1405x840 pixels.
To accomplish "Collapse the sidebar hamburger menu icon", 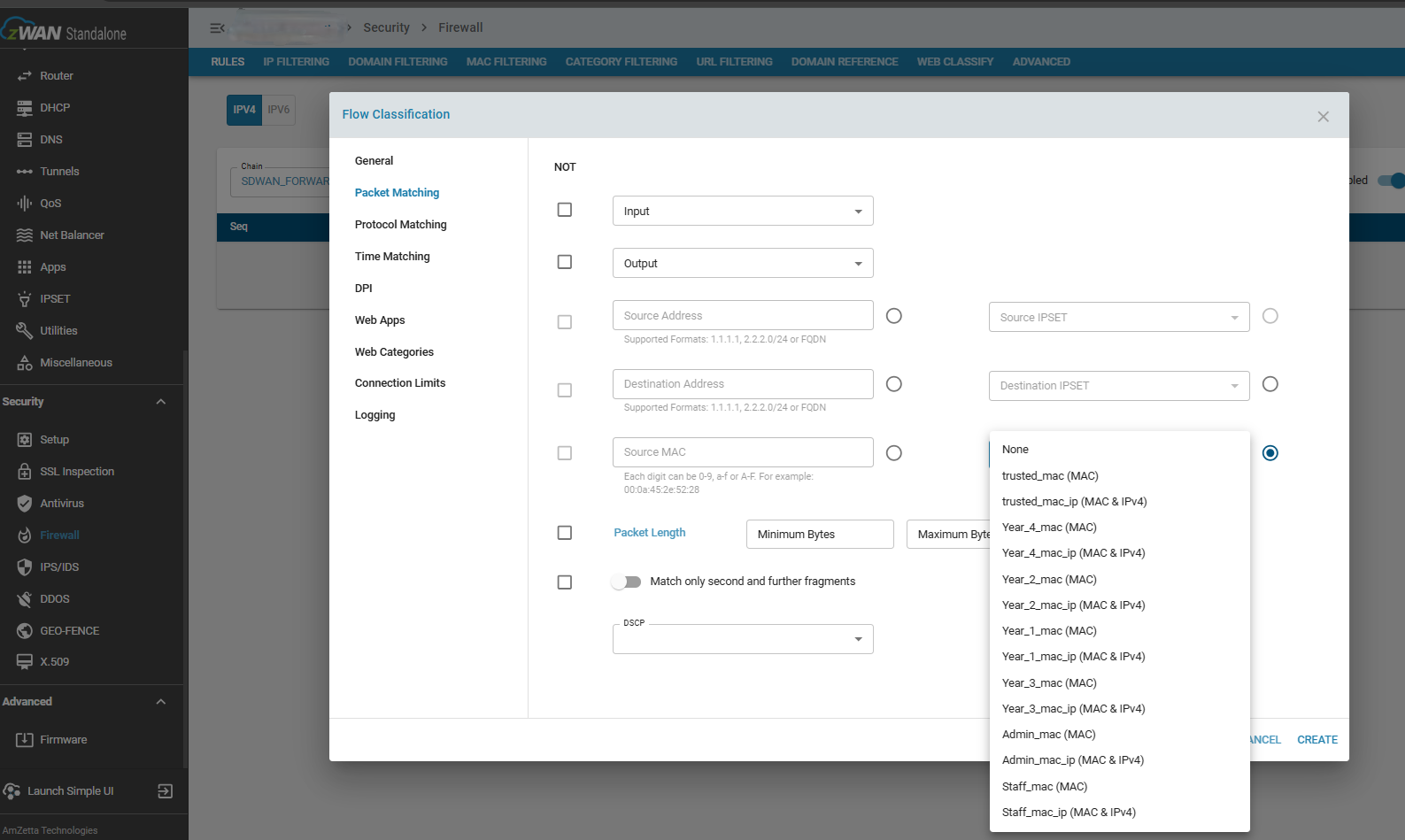I will [217, 28].
